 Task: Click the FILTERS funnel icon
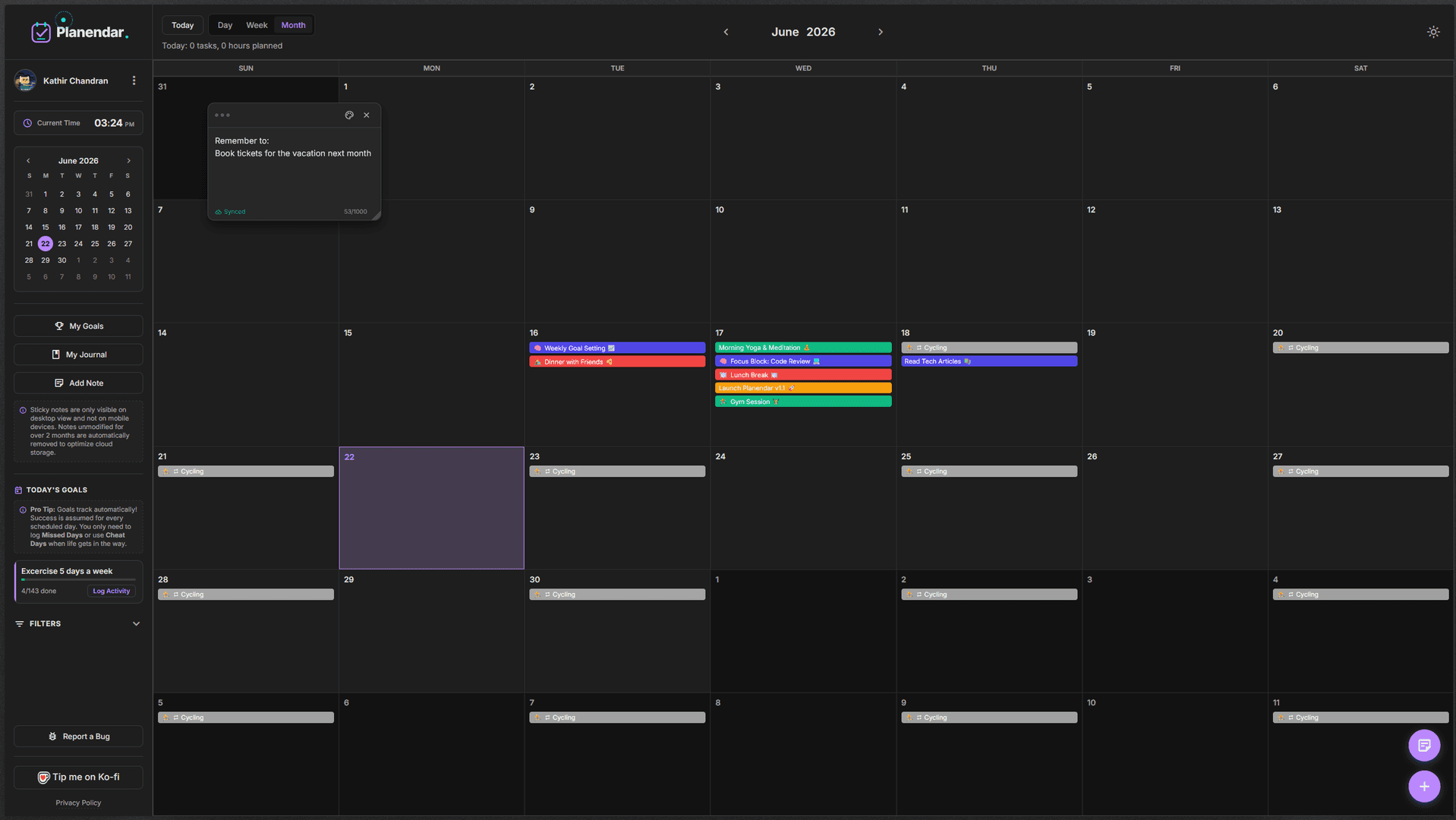point(20,623)
